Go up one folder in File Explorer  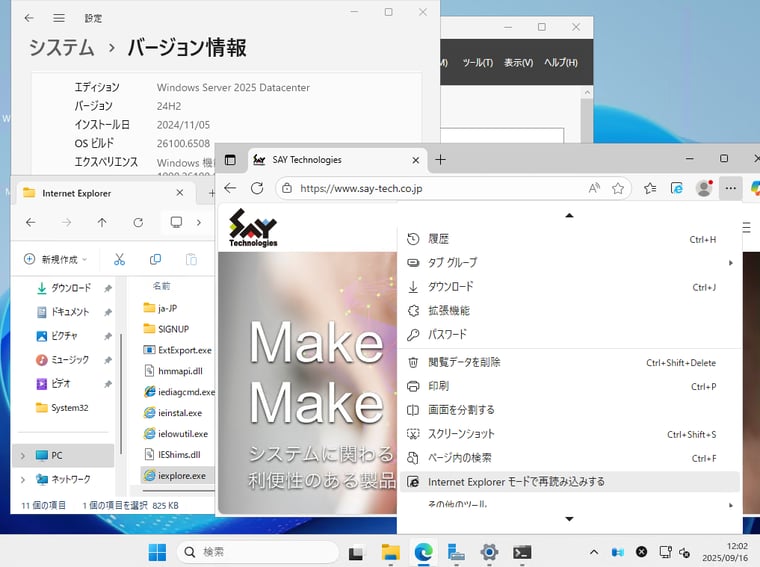pos(102,222)
